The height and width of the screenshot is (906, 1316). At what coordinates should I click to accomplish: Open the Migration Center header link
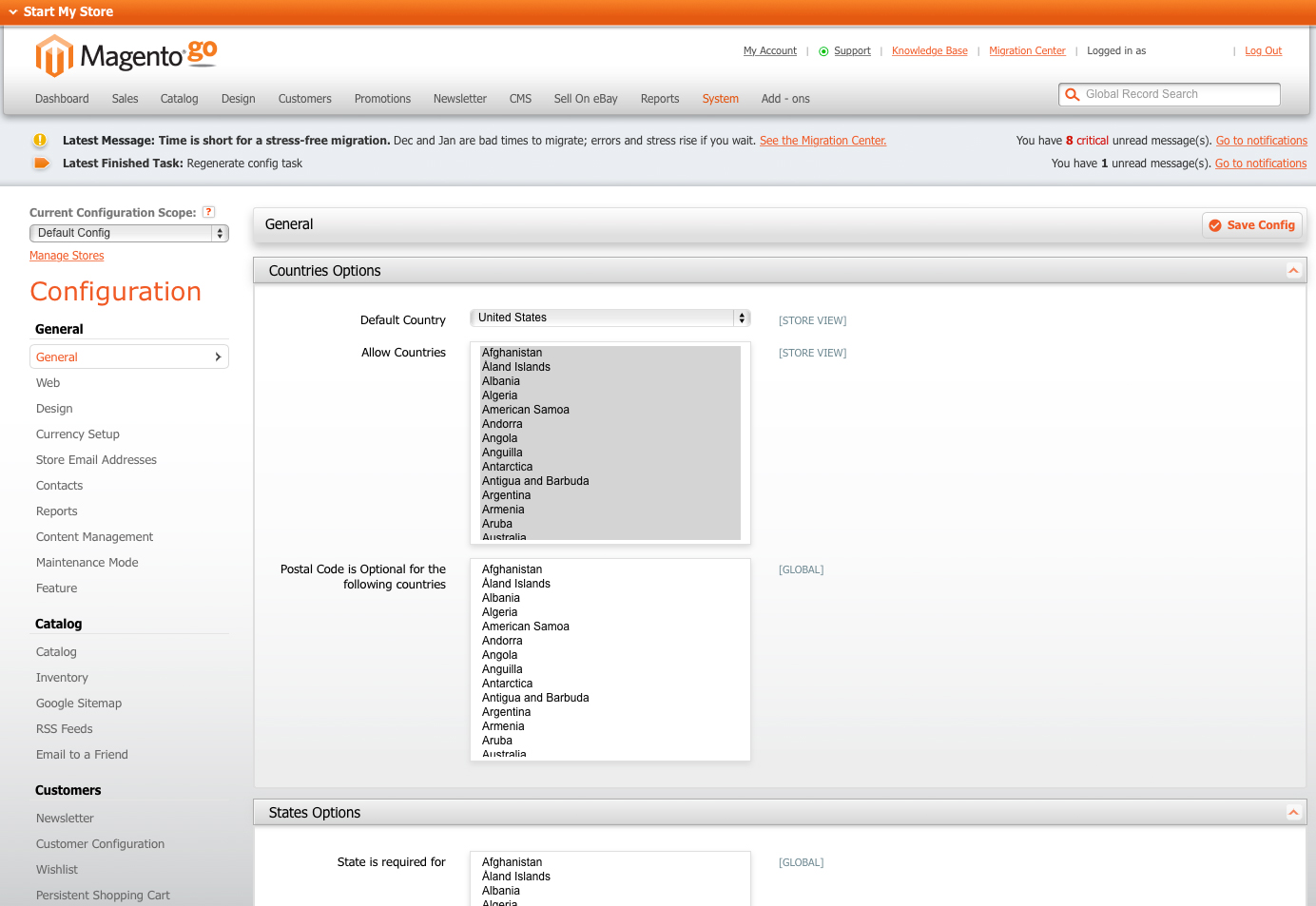click(1028, 51)
